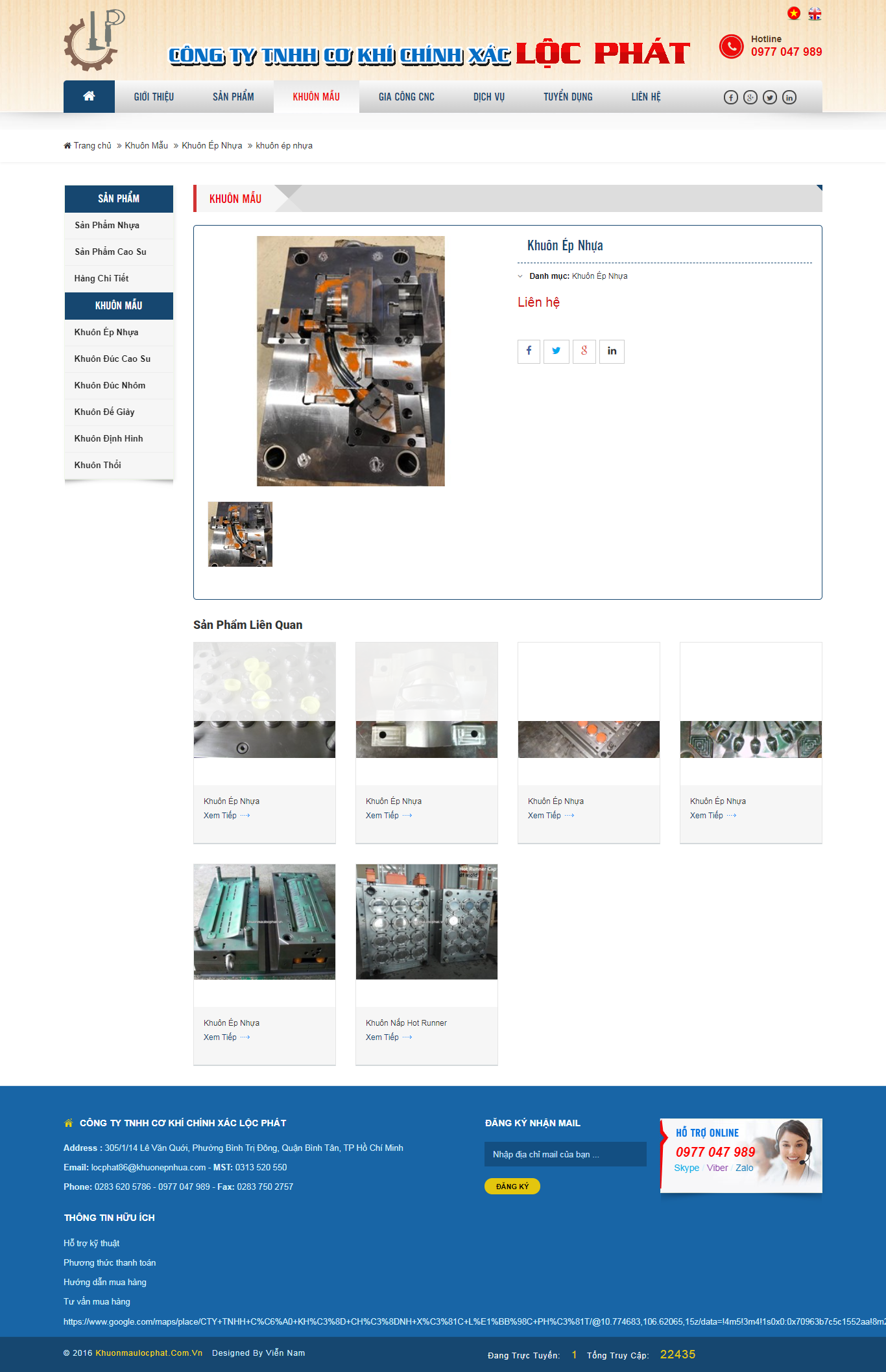Select the small product thumbnail

coord(240,534)
